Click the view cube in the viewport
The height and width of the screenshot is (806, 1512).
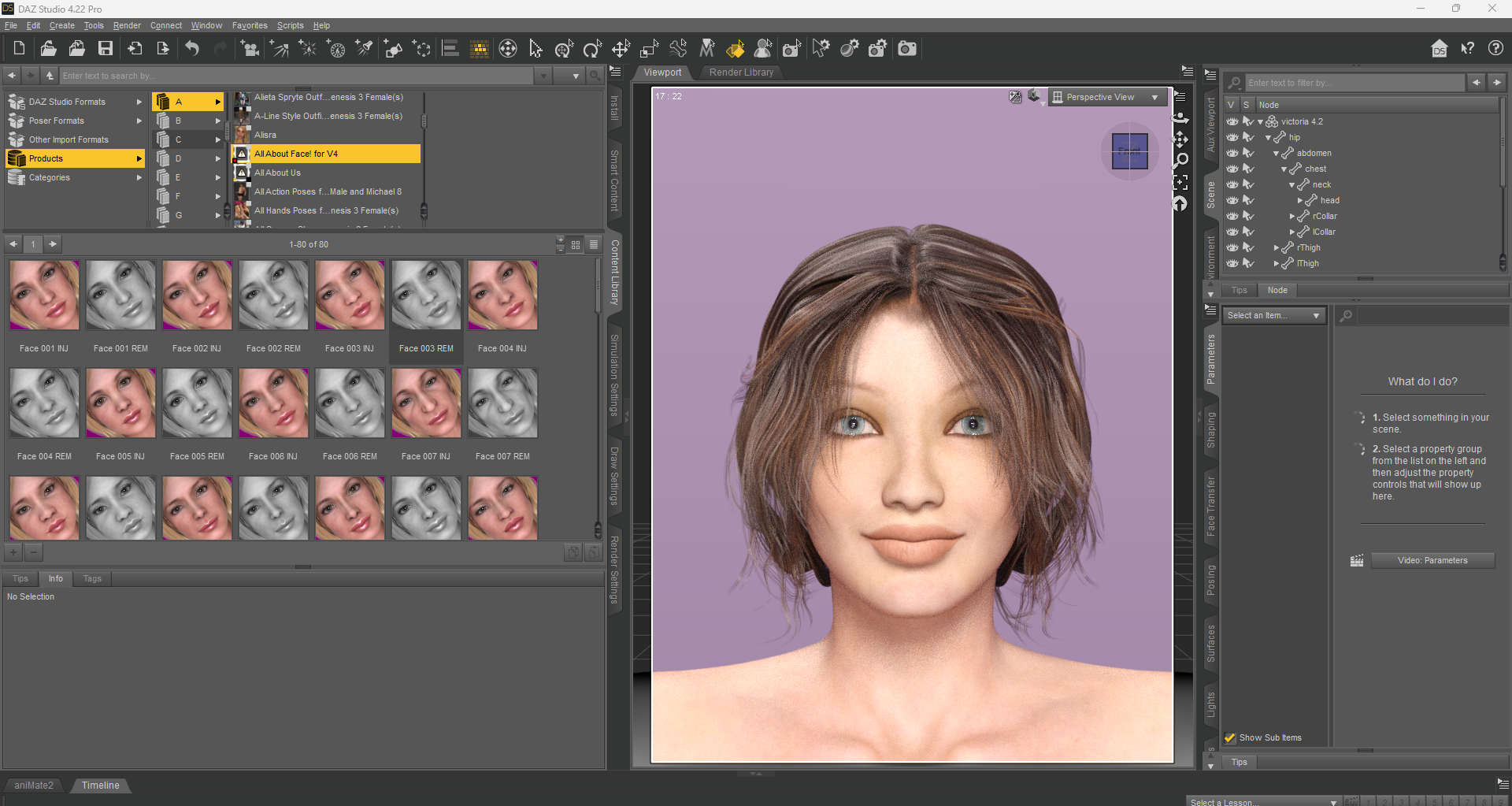click(x=1129, y=150)
